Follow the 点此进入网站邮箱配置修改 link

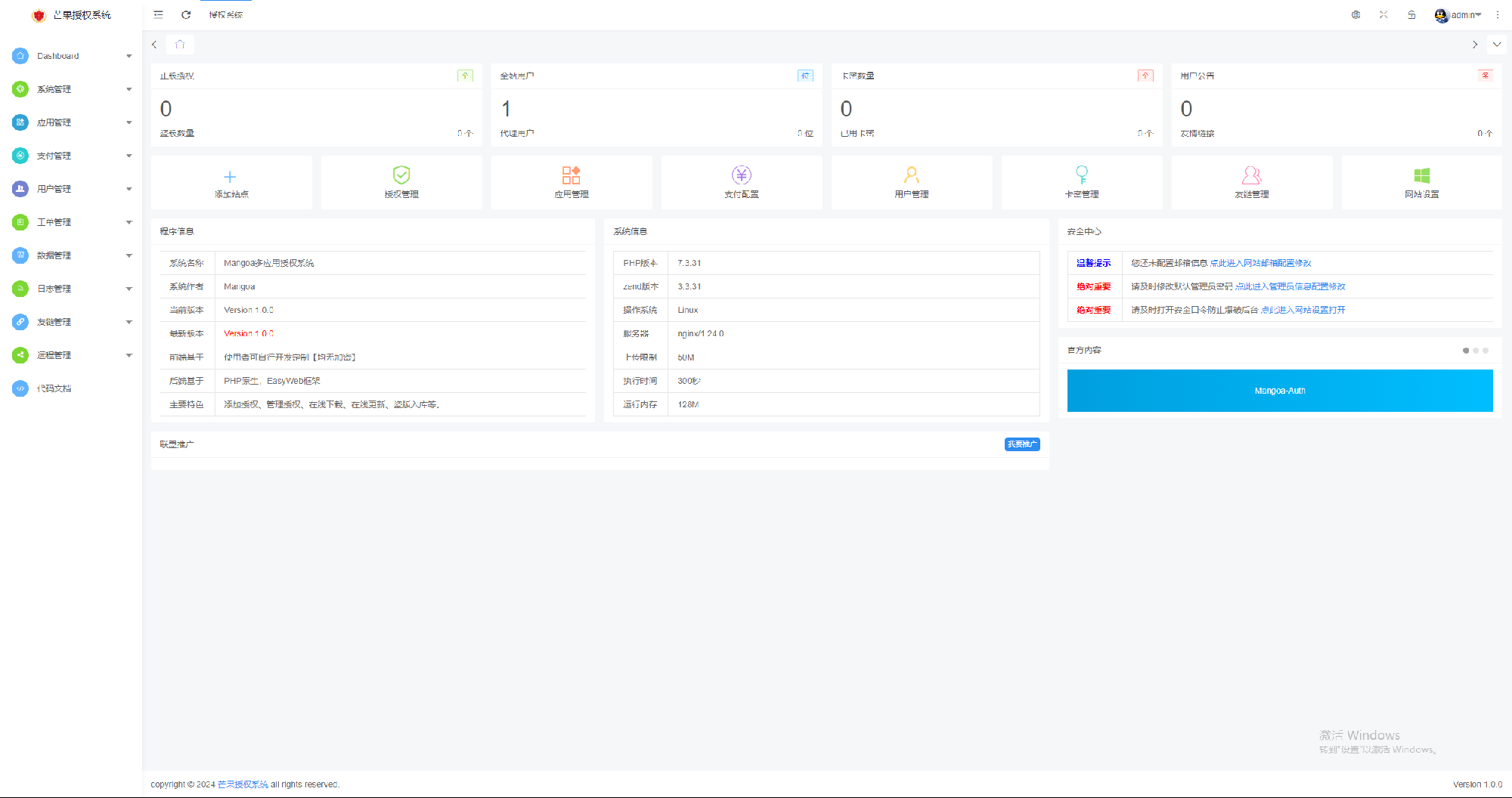coord(1260,263)
